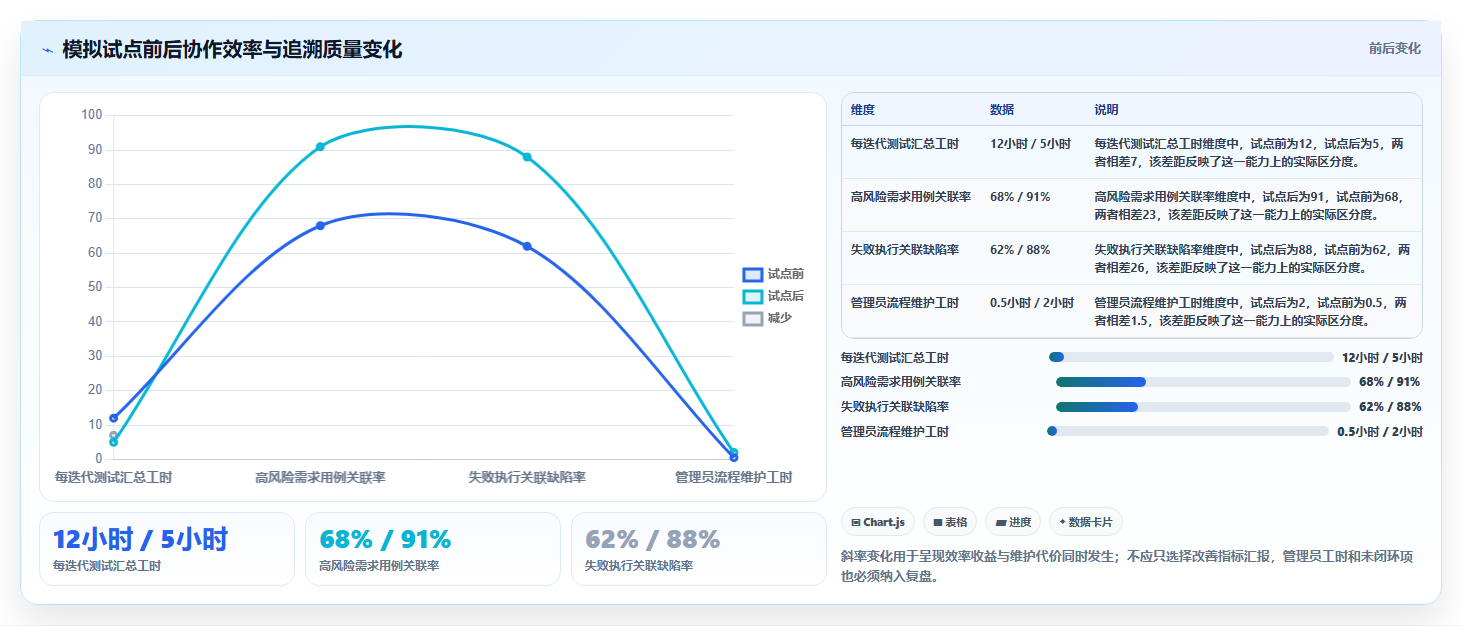Click the 0.5小时 / 2小时 progress value

pos(1380,432)
